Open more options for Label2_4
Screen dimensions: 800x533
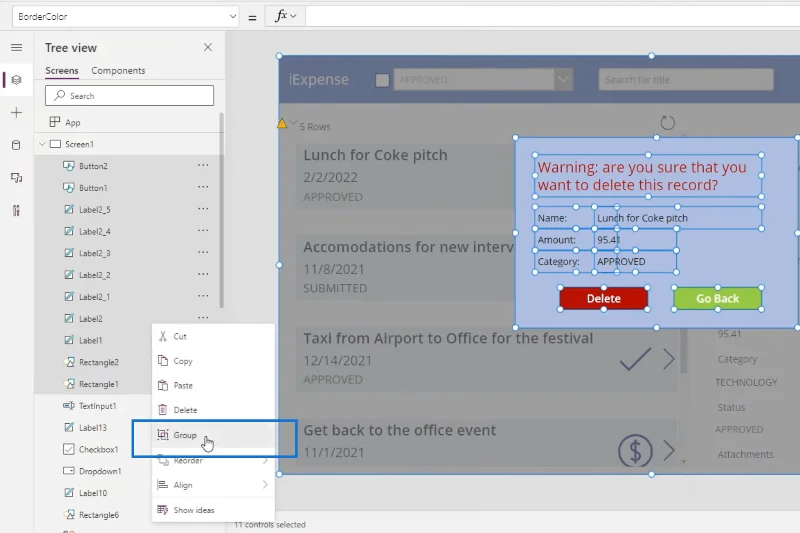click(203, 231)
